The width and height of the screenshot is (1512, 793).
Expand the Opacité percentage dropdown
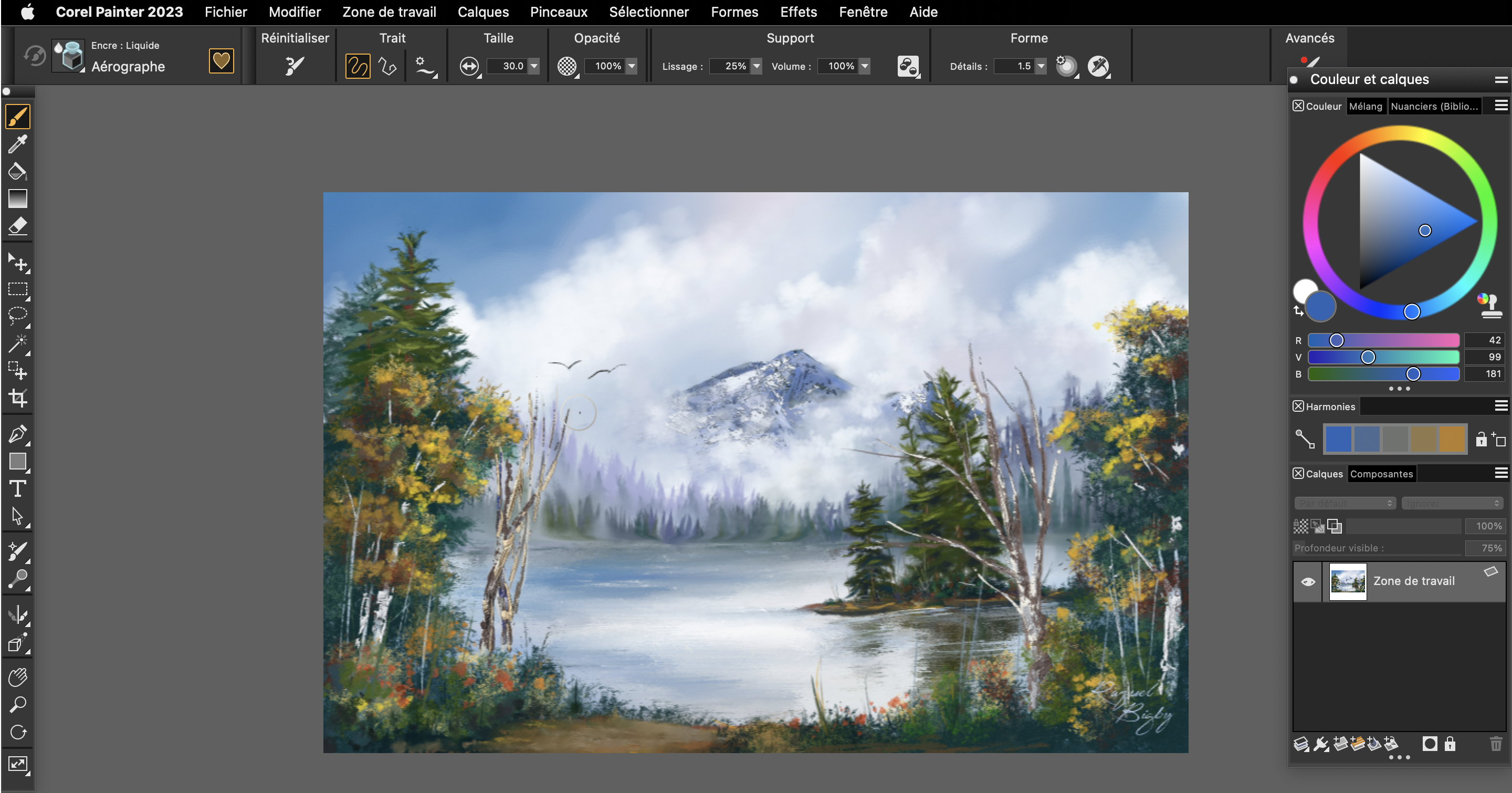(x=632, y=66)
